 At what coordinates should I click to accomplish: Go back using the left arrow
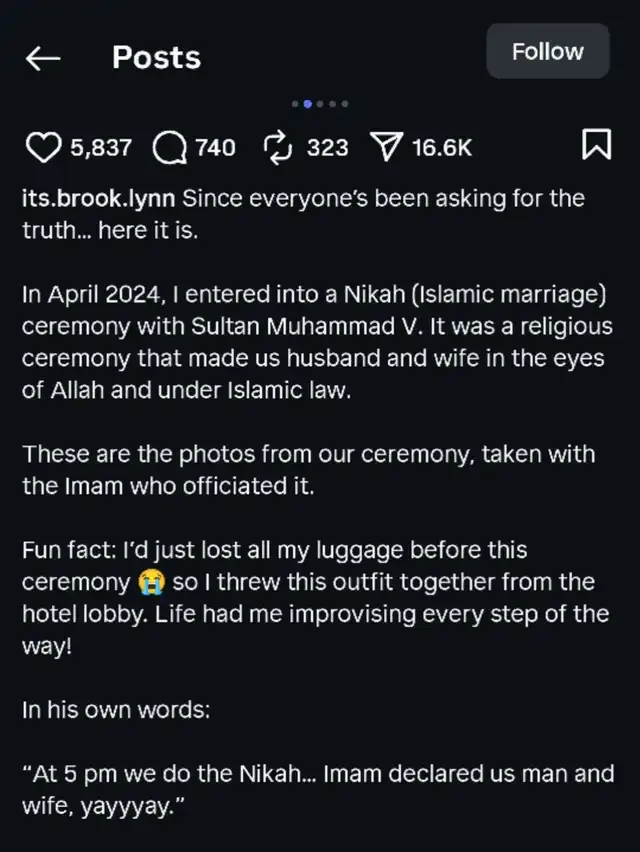(x=43, y=59)
